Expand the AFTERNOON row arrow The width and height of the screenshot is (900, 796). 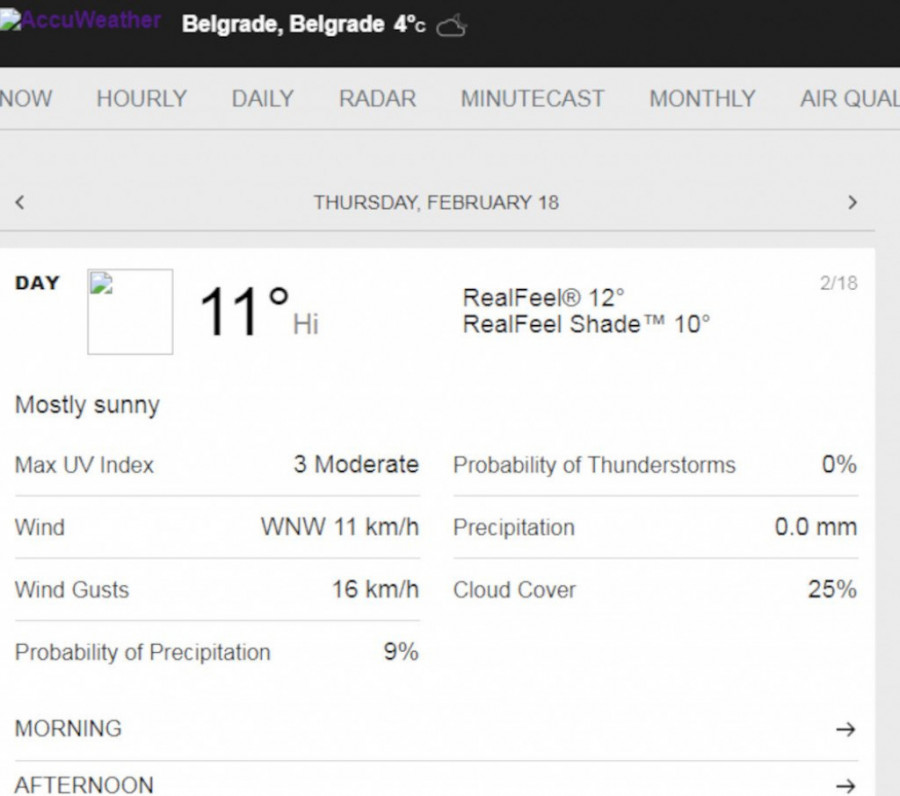(x=845, y=785)
